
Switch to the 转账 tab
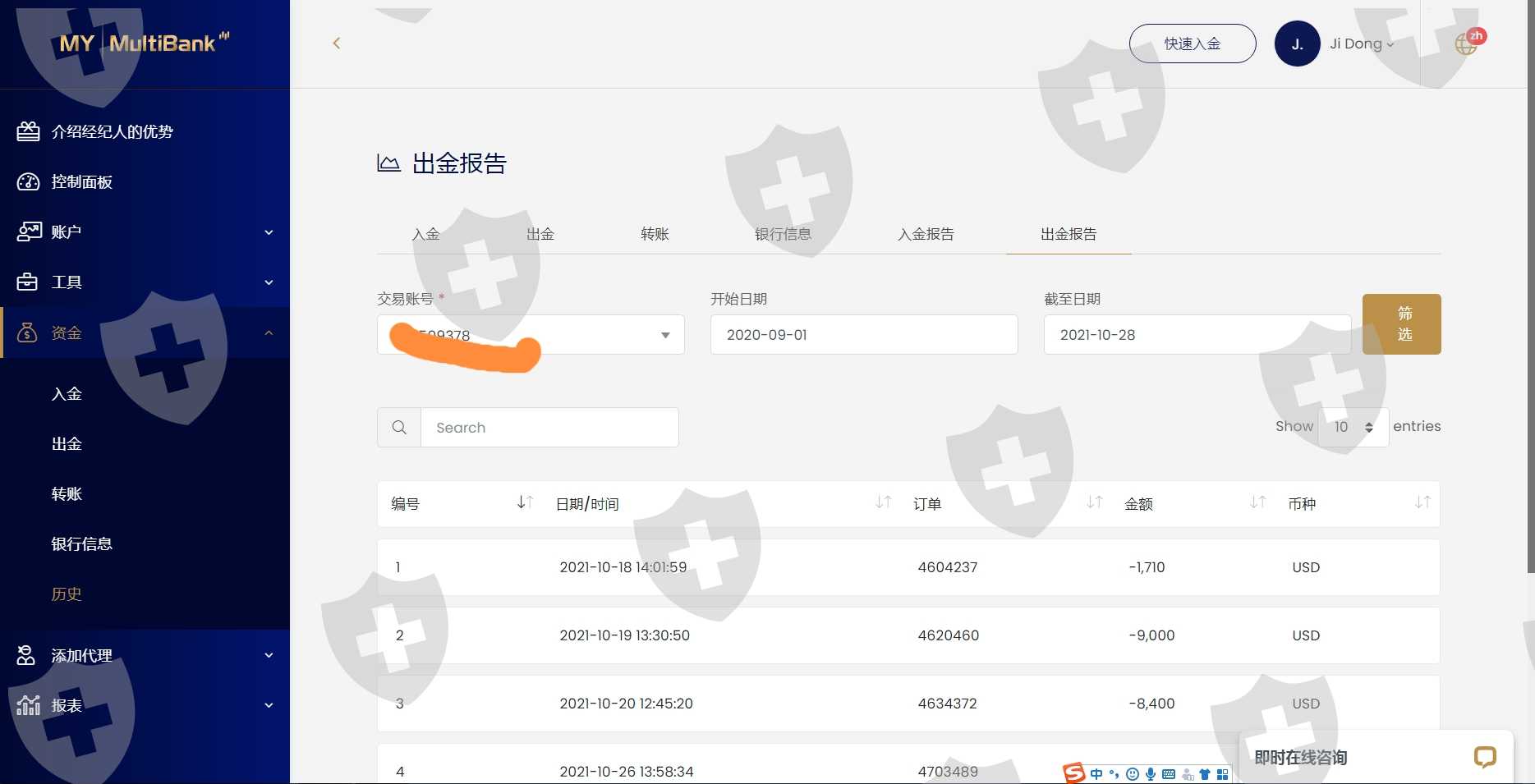655,234
